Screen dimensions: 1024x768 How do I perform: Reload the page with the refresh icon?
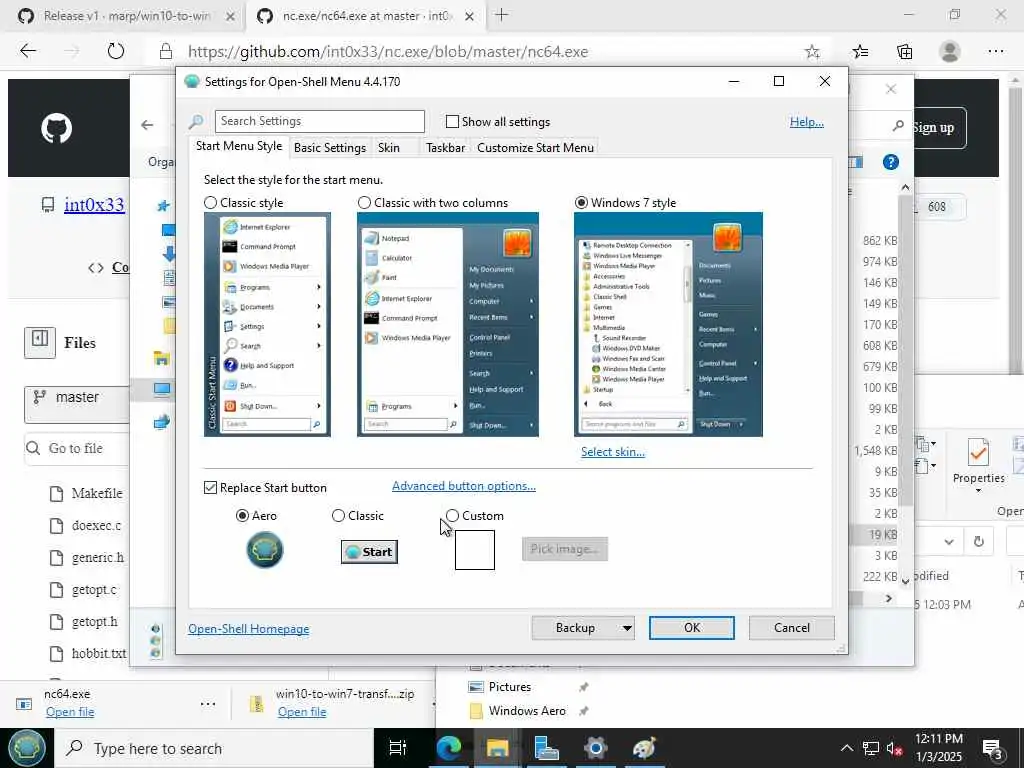pos(116,51)
